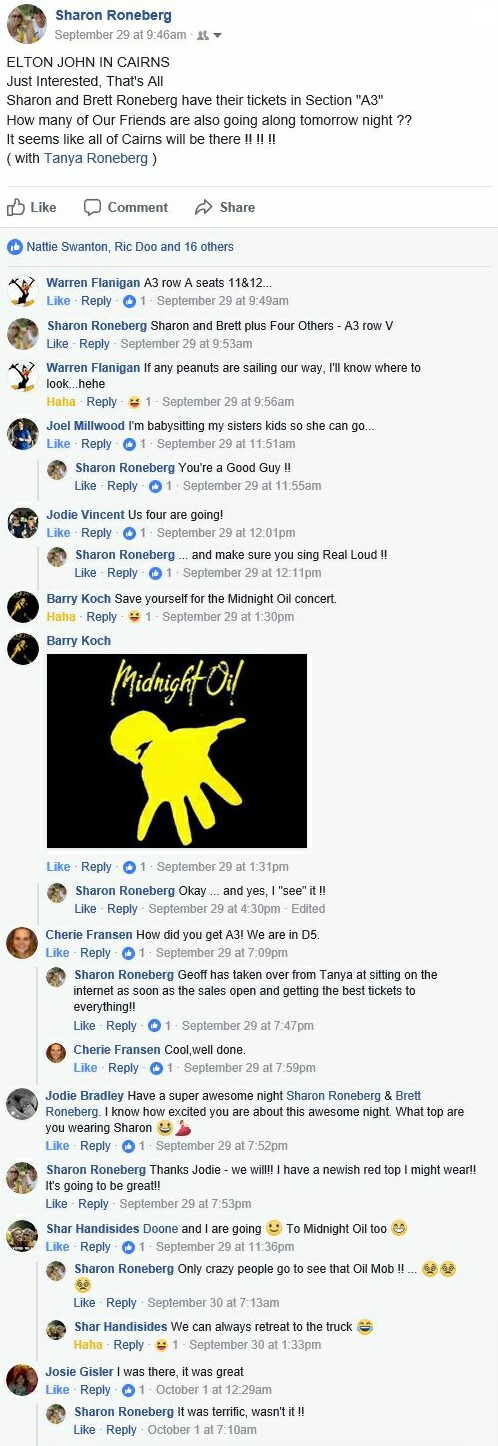Open tagged Tanya Roneberg profile link
Image resolution: width=498 pixels, height=1446 pixels.
(x=96, y=158)
